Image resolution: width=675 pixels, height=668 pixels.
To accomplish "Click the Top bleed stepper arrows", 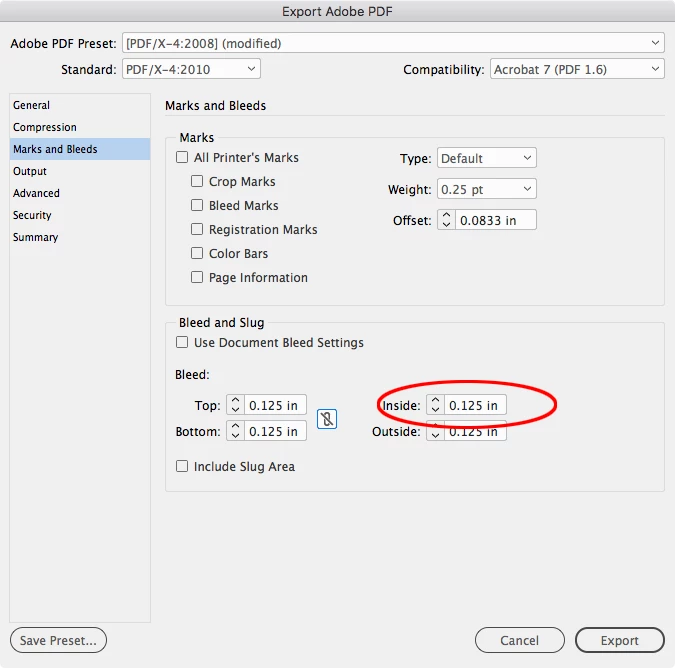I will 235,405.
